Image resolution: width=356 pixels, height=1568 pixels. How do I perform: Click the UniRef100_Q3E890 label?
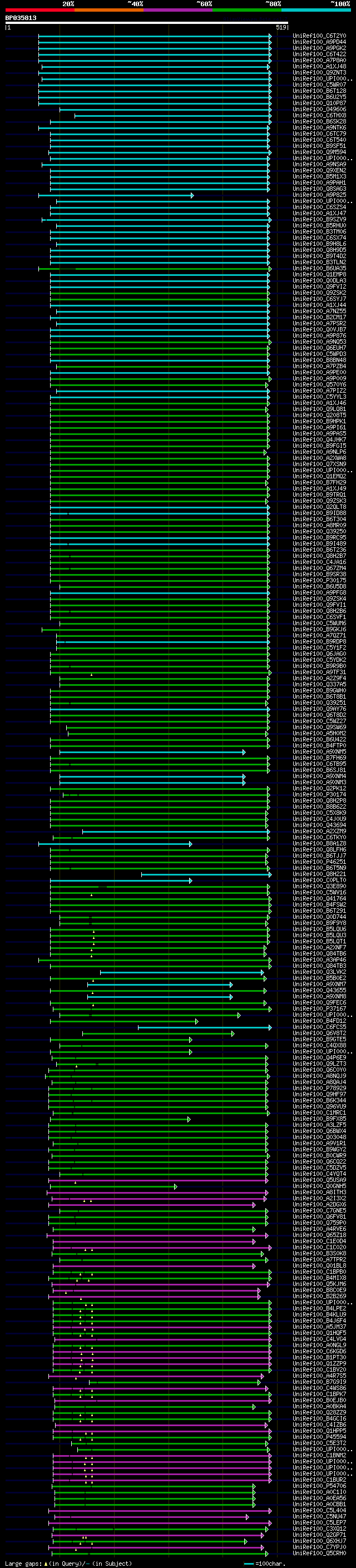(x=319, y=886)
